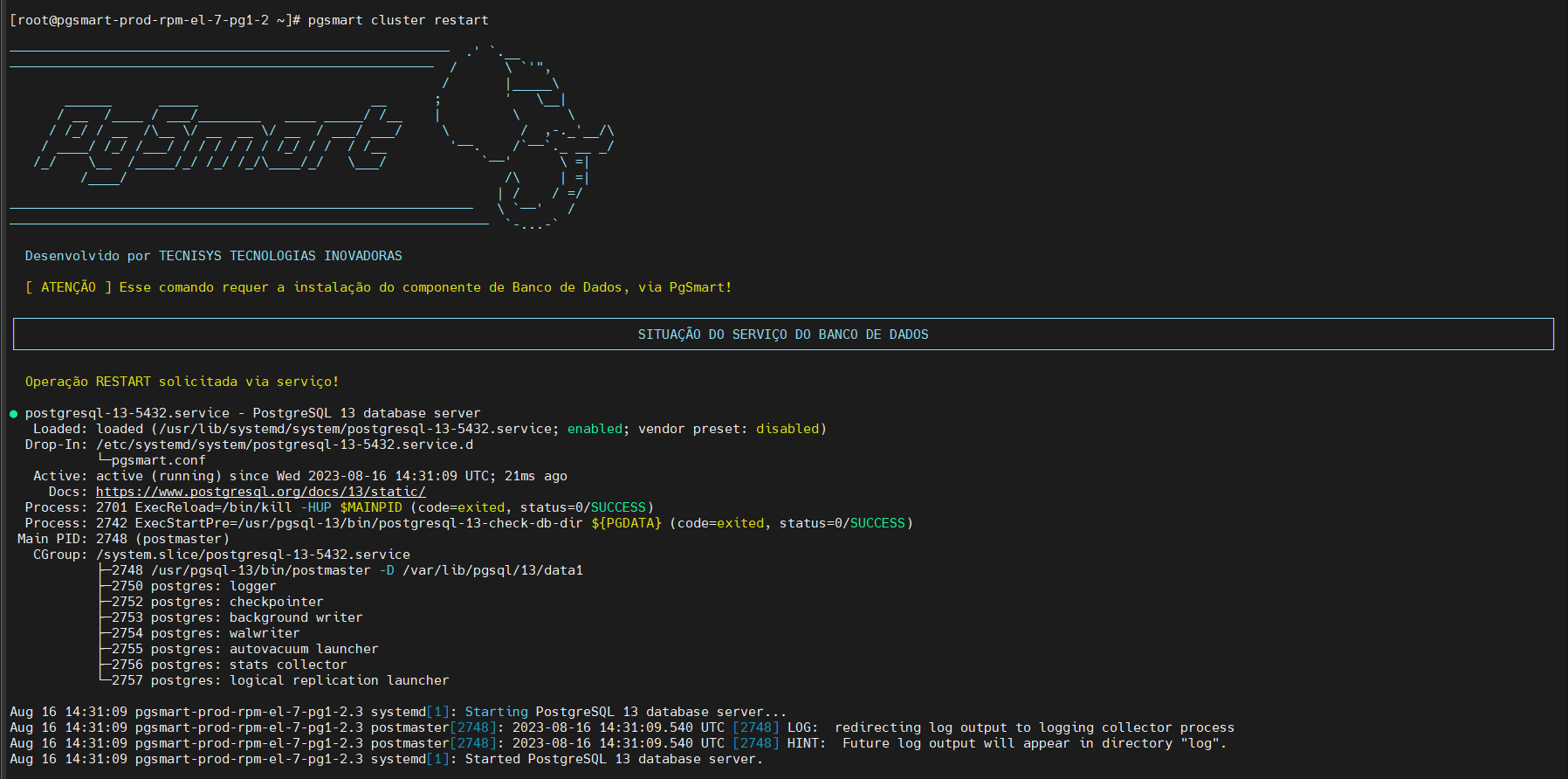Click the Drop-In service.d path line
The width and height of the screenshot is (1568, 779).
click(249, 445)
